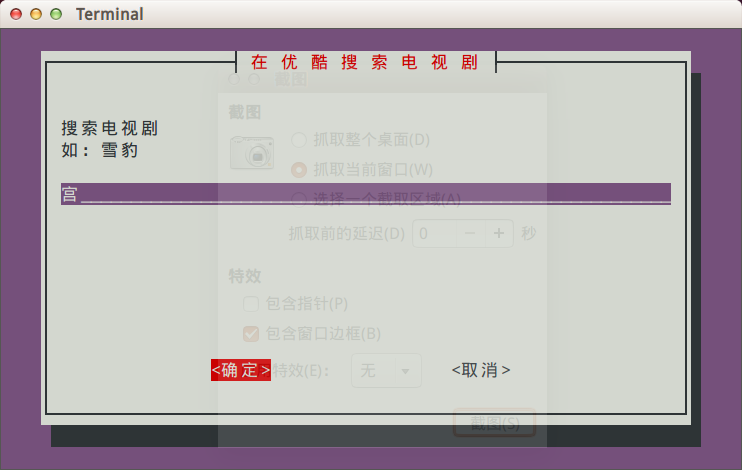Click the dialog title 在优酷搜索电视剧

tap(364, 62)
